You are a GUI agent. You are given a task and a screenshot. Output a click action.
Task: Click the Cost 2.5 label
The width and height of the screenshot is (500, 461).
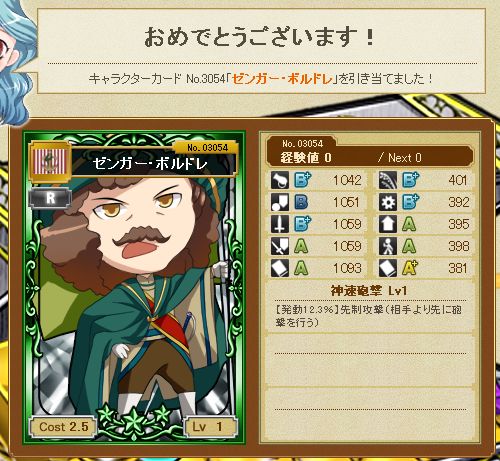[63, 427]
